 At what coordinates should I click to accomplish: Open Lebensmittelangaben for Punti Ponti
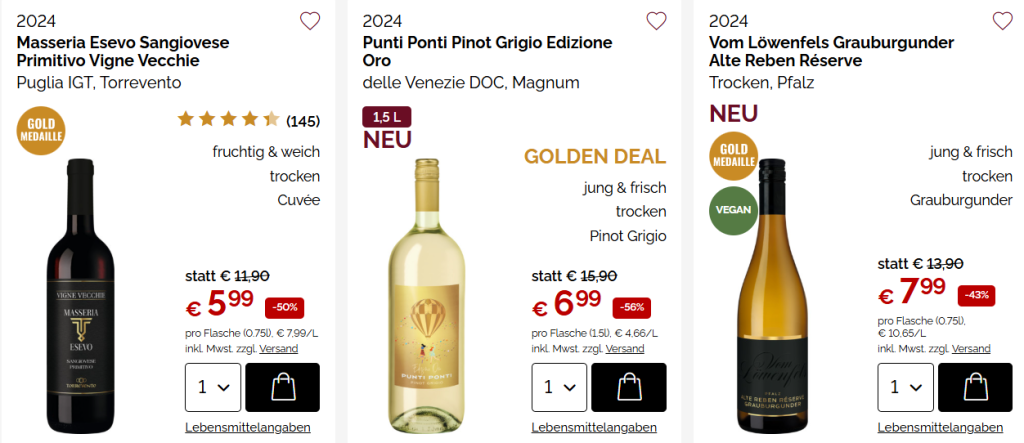pyautogui.click(x=594, y=427)
